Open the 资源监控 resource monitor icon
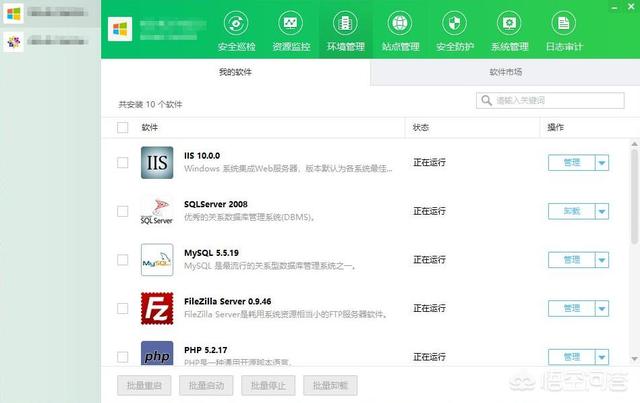This screenshot has height=403, width=640. (291, 23)
